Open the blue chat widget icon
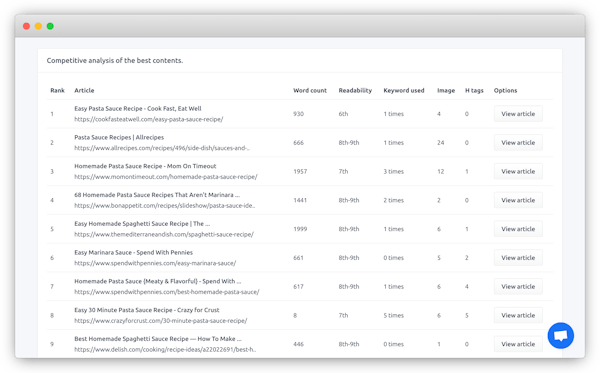Image resolution: width=600 pixels, height=373 pixels. pos(561,336)
